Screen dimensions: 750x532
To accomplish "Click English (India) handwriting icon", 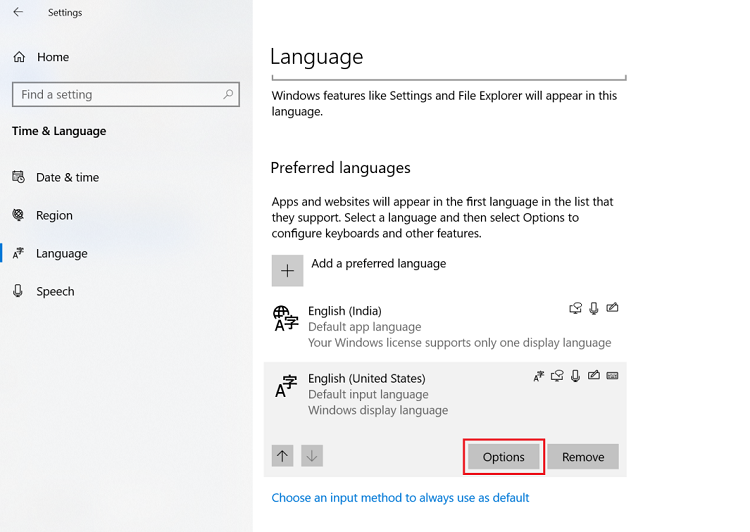I will [x=612, y=308].
